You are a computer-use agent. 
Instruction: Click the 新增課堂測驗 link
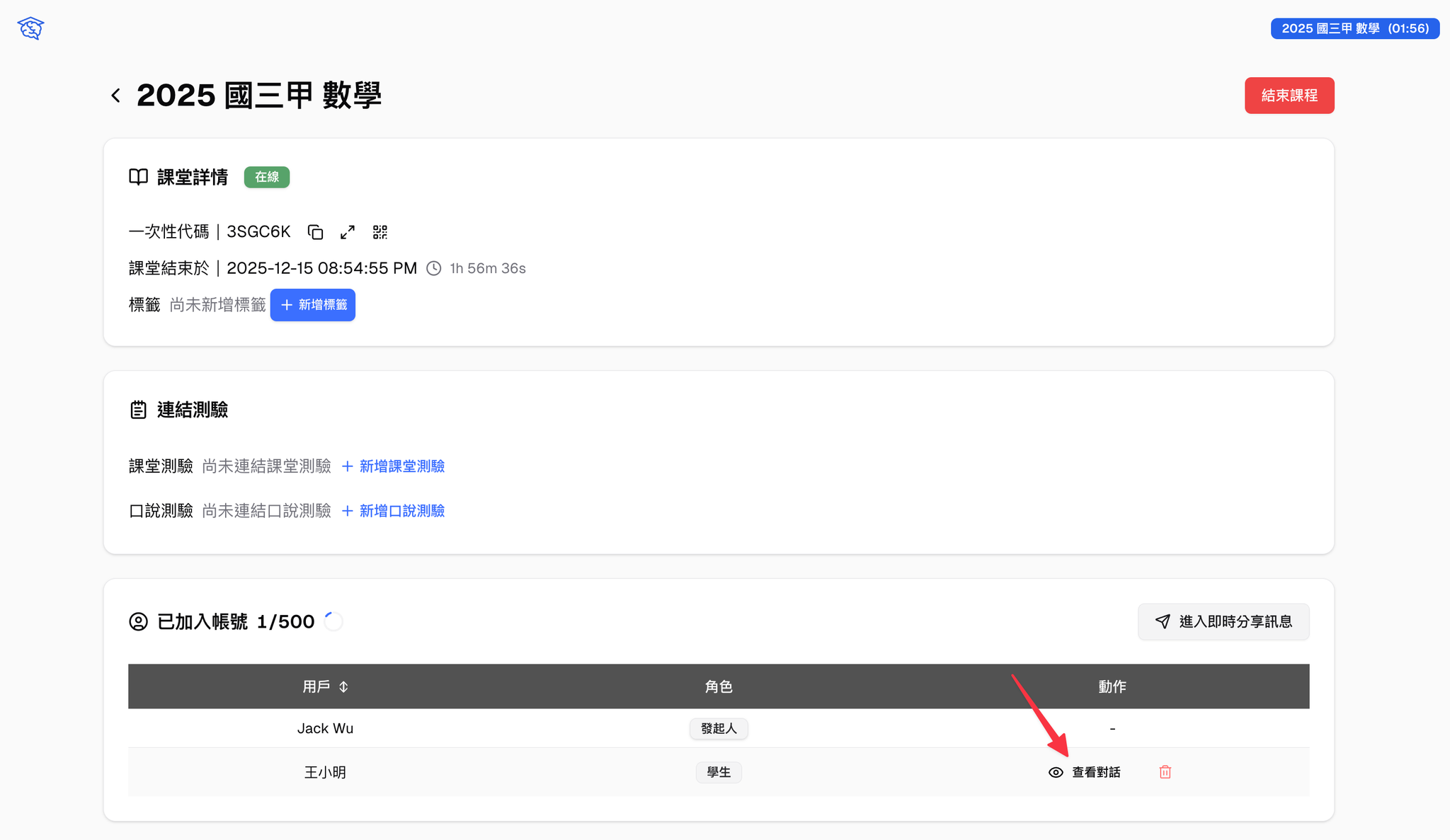click(x=394, y=466)
